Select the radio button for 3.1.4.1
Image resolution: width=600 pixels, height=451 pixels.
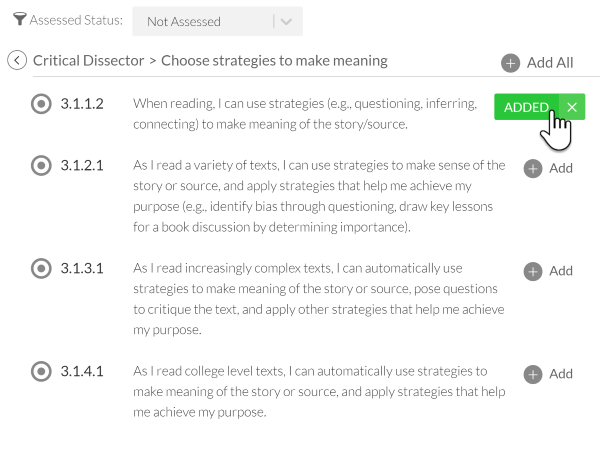41,372
